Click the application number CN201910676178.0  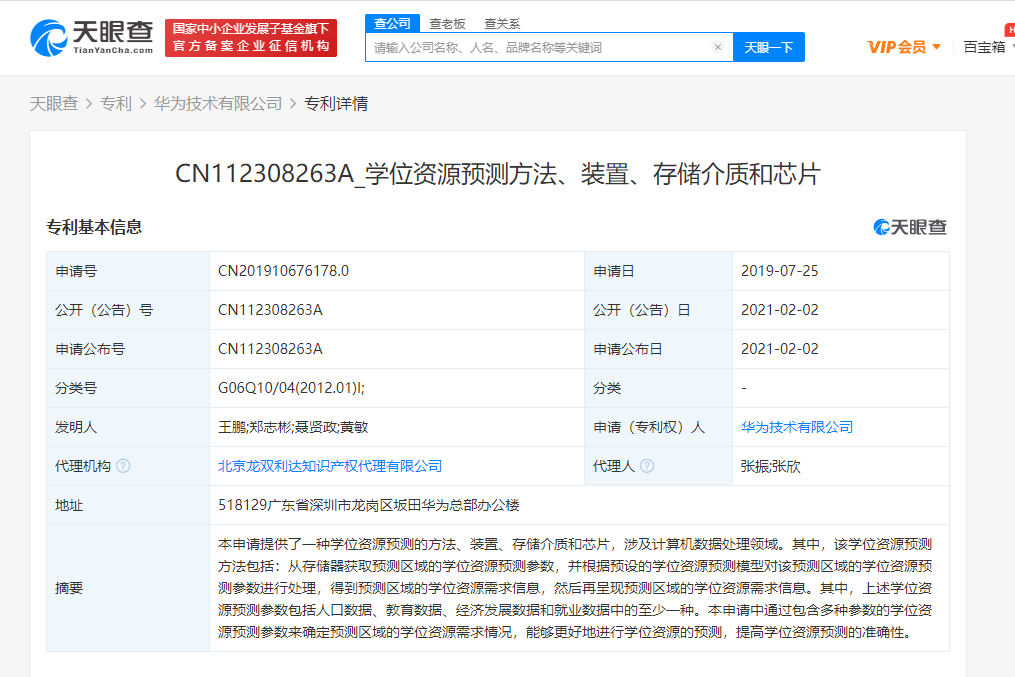[284, 271]
